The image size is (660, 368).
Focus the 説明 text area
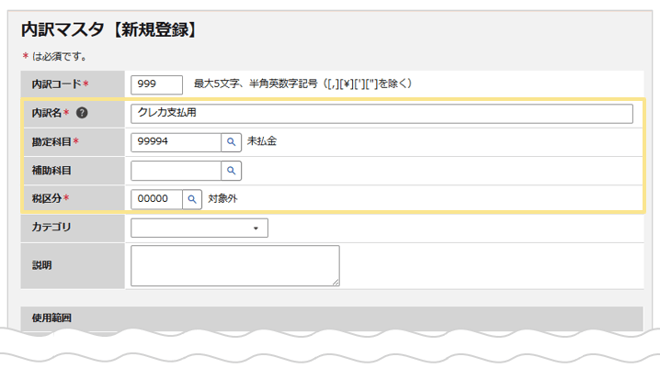tap(235, 266)
